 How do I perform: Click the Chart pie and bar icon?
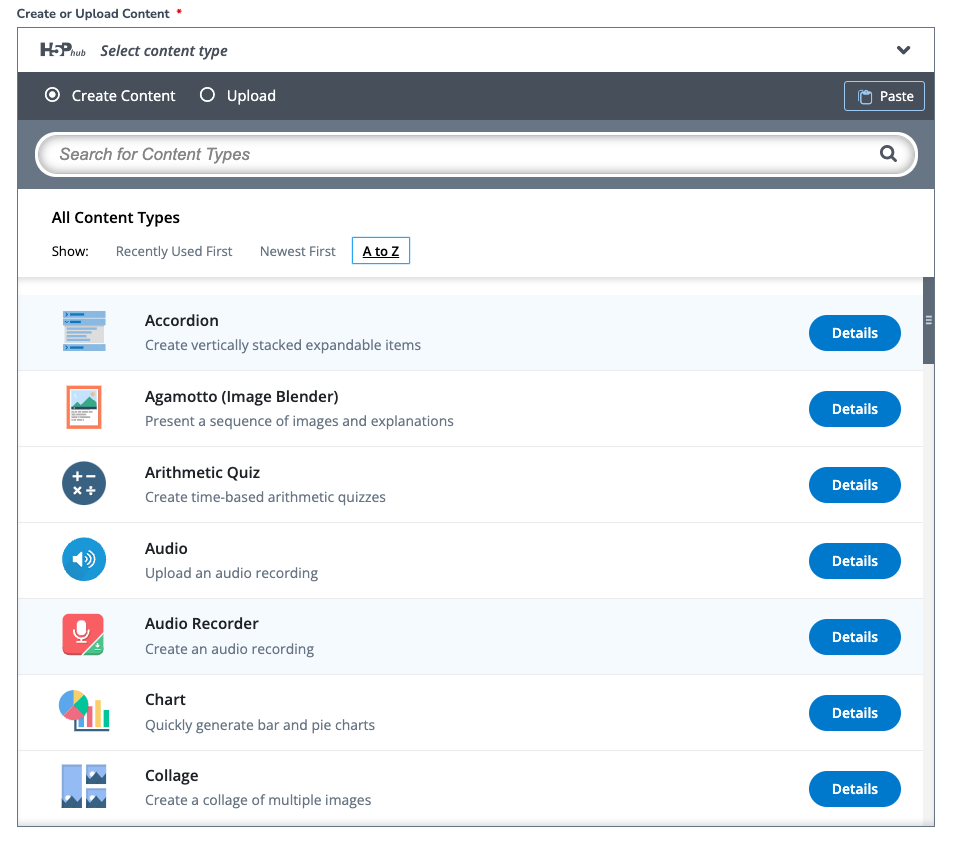84,711
